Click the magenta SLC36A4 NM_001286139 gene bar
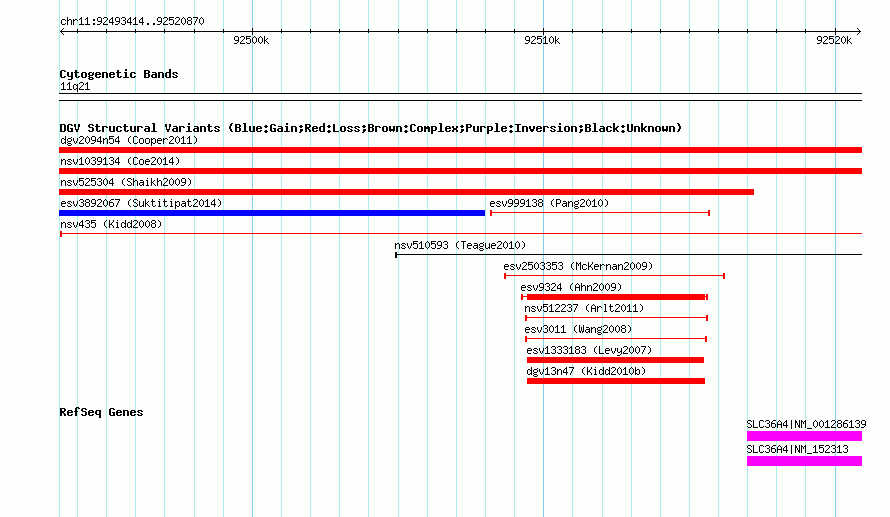Viewport: 890px width, 517px height. click(x=804, y=436)
